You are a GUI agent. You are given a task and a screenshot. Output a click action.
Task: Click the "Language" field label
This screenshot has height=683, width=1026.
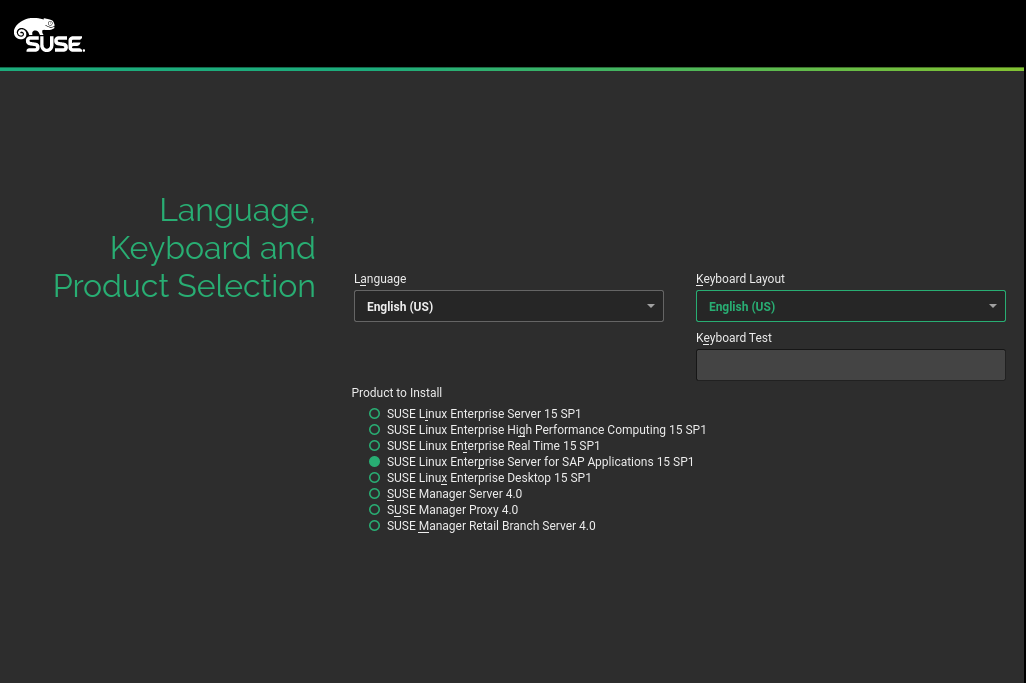(380, 279)
